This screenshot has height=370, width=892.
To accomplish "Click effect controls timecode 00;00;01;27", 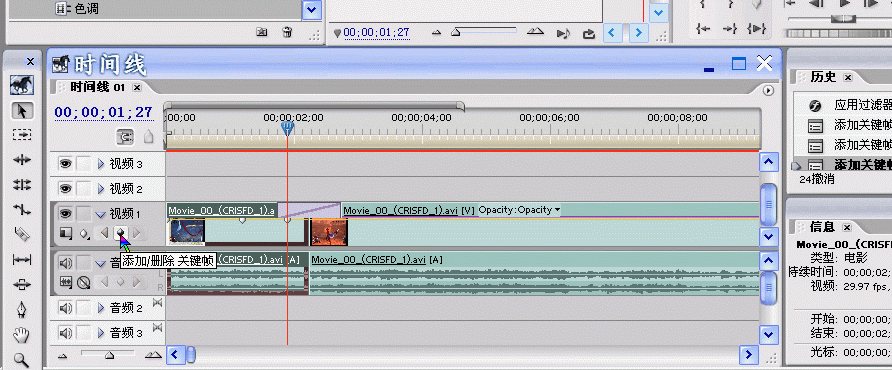I will click(x=376, y=32).
